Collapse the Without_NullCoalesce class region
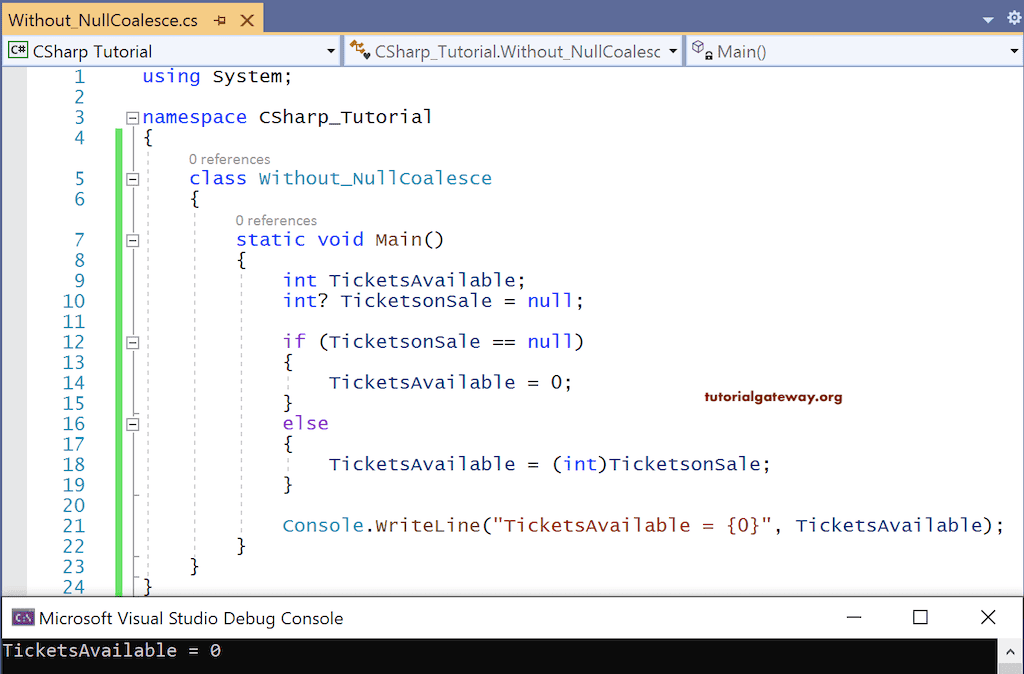This screenshot has width=1024, height=674. [131, 178]
